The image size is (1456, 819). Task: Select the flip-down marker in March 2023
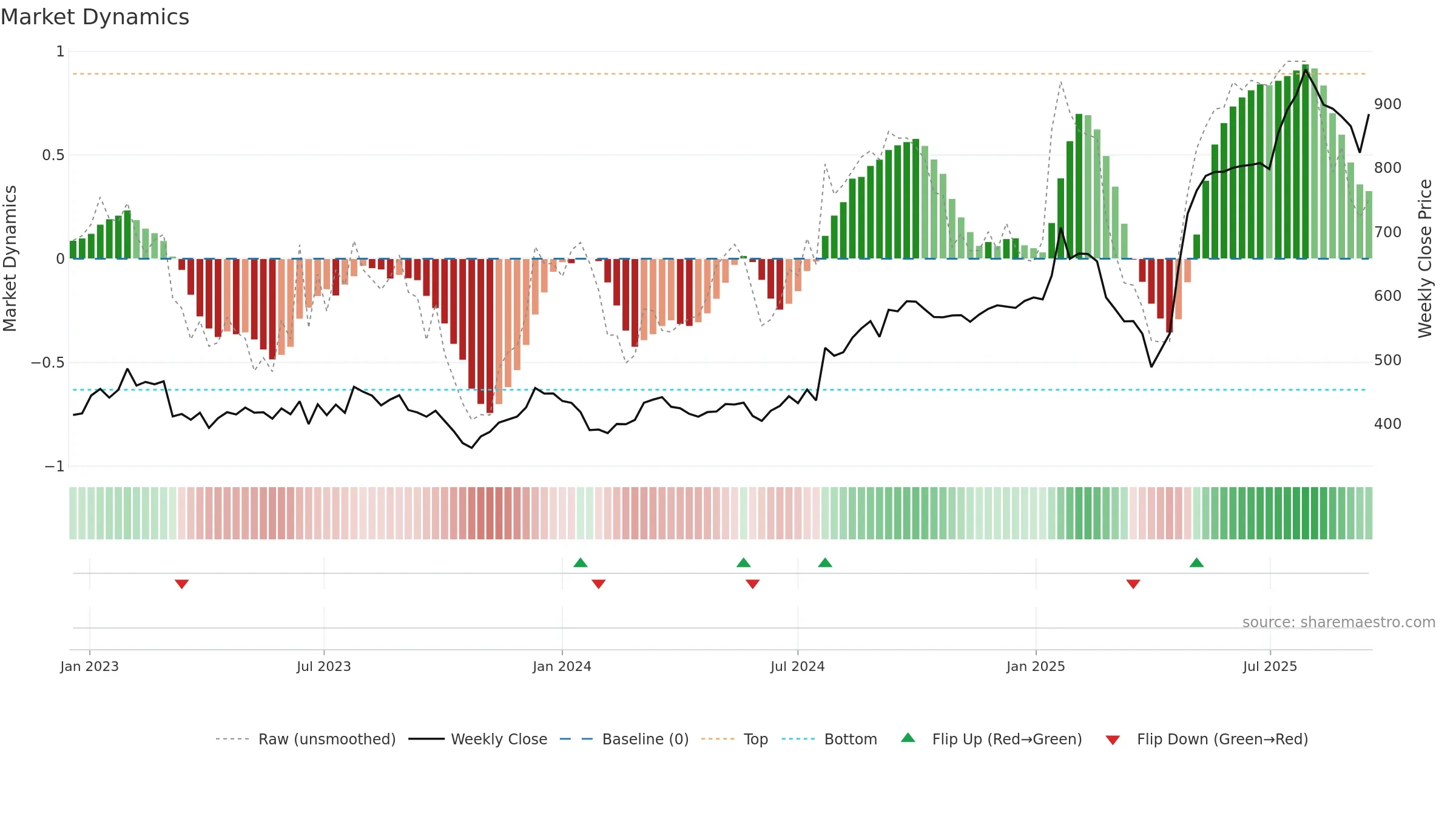(182, 584)
